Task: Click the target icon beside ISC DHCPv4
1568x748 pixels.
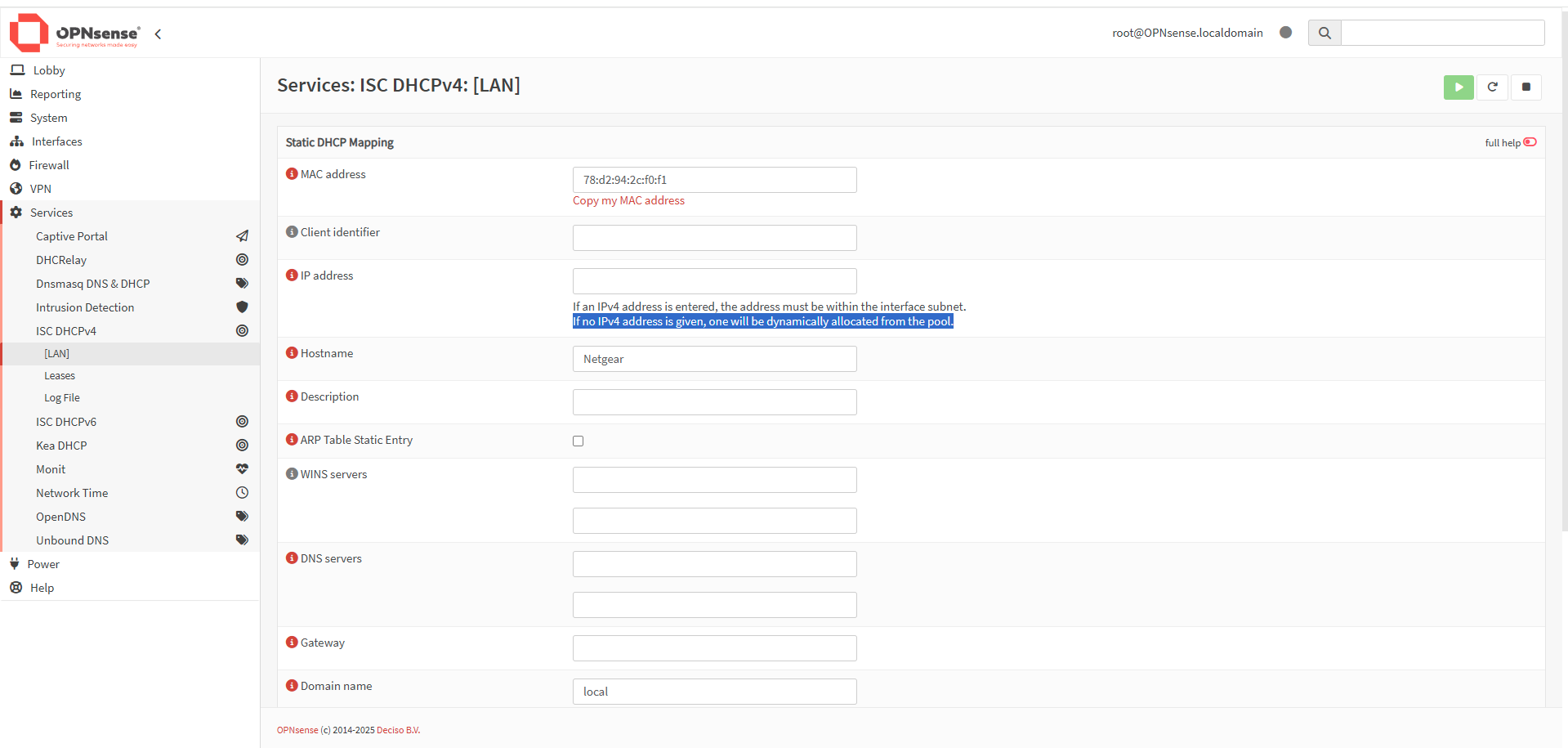Action: click(x=242, y=331)
